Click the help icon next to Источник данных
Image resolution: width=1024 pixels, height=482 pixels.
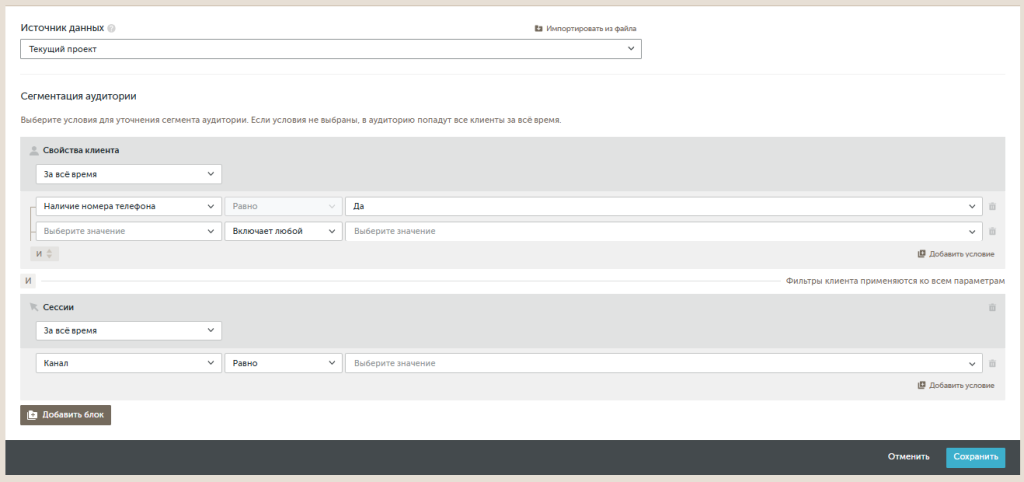[111, 28]
